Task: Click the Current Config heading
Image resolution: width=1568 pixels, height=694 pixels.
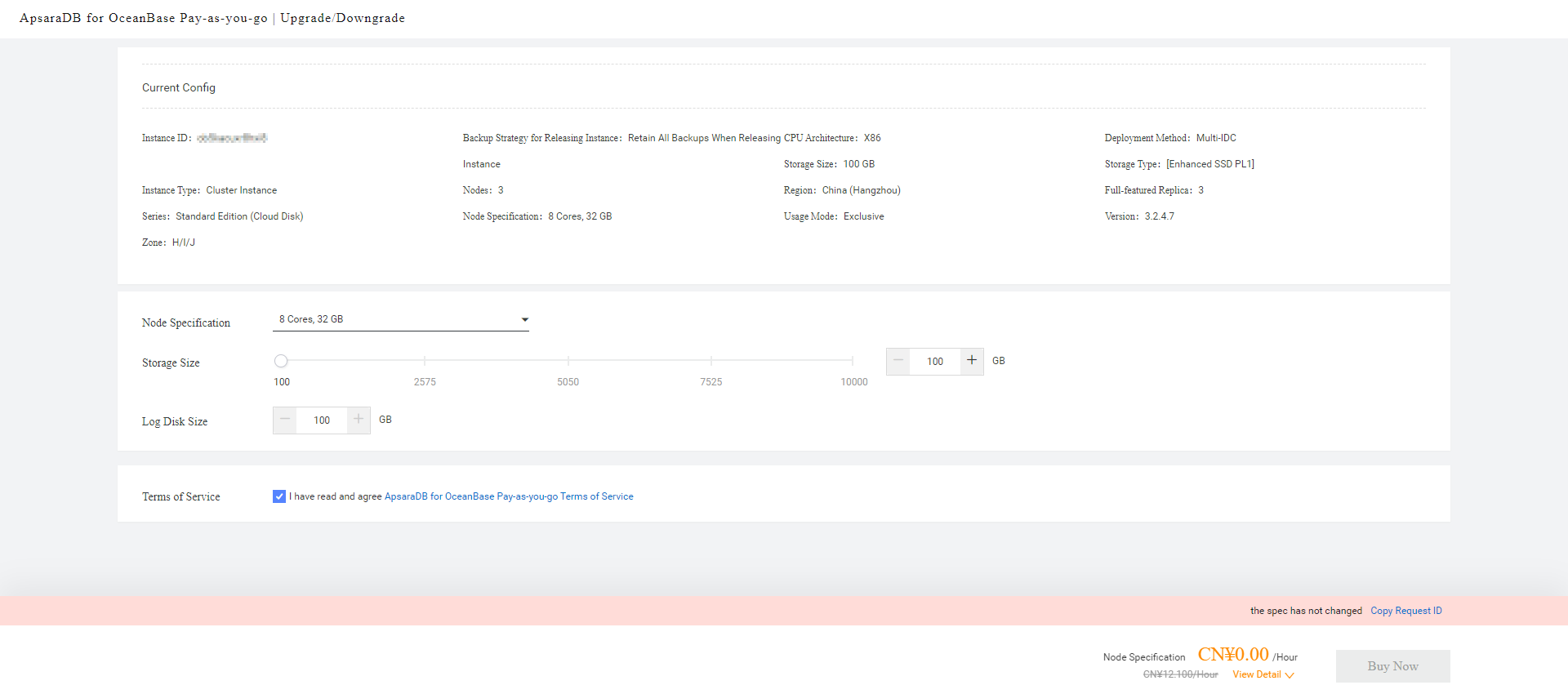Action: click(179, 87)
